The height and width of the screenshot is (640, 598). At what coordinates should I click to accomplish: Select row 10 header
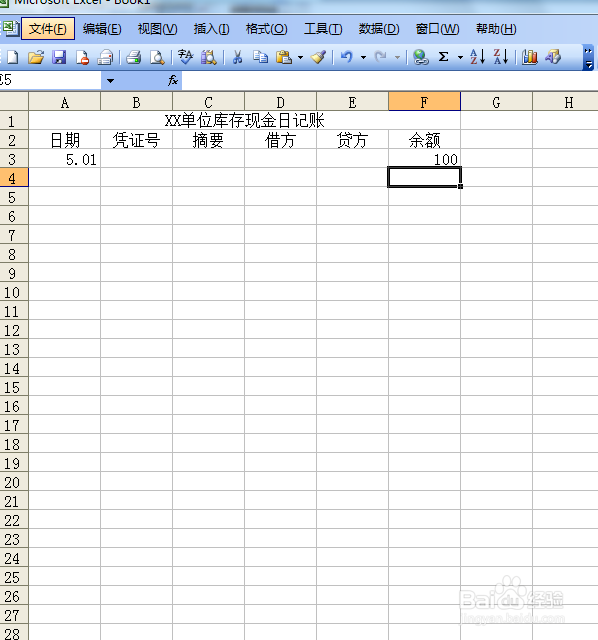[x=14, y=292]
